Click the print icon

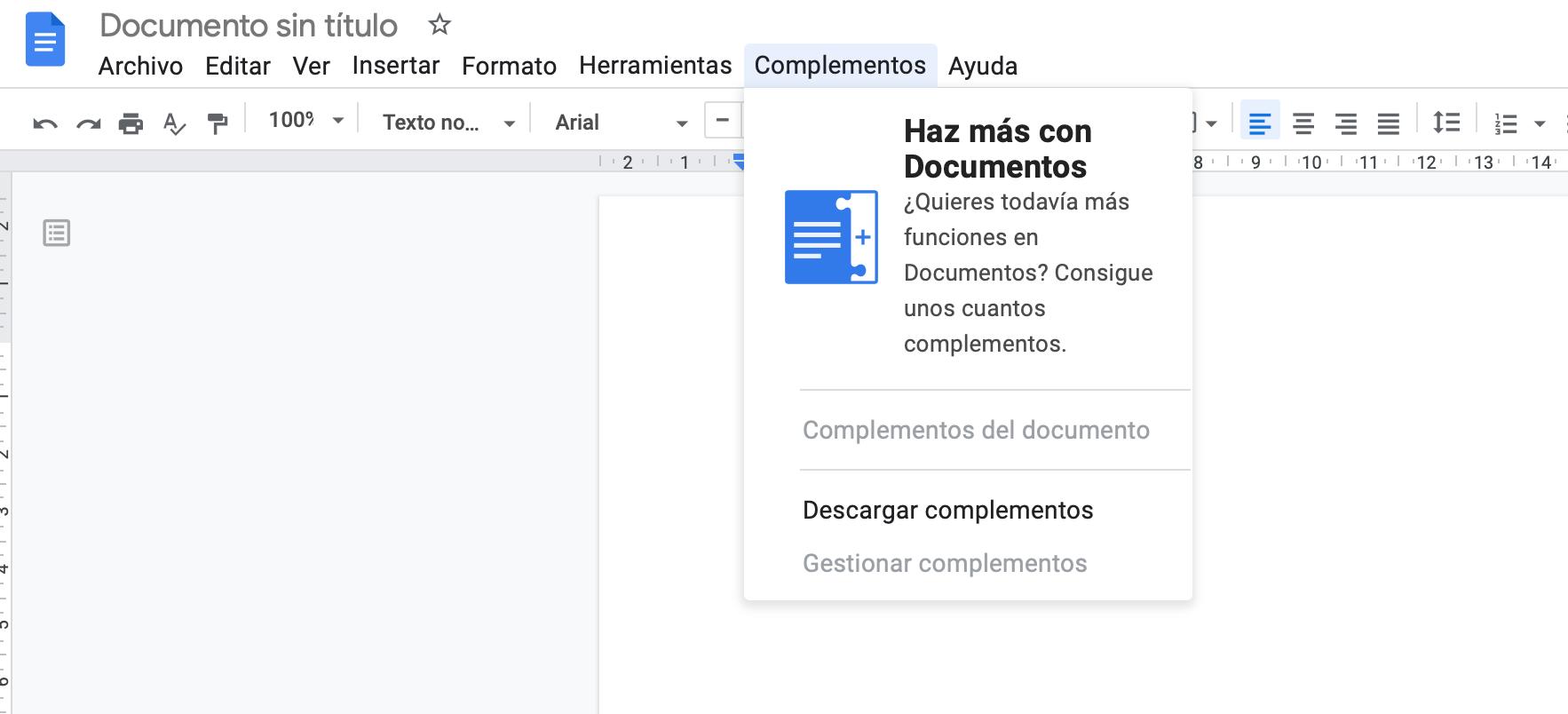pyautogui.click(x=131, y=123)
